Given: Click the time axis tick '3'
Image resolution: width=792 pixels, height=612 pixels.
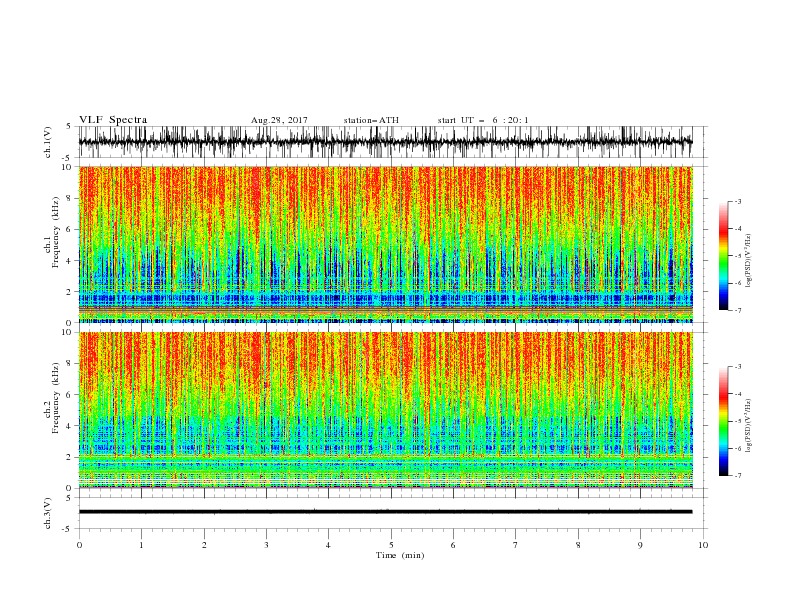Looking at the screenshot, I should click(266, 545).
